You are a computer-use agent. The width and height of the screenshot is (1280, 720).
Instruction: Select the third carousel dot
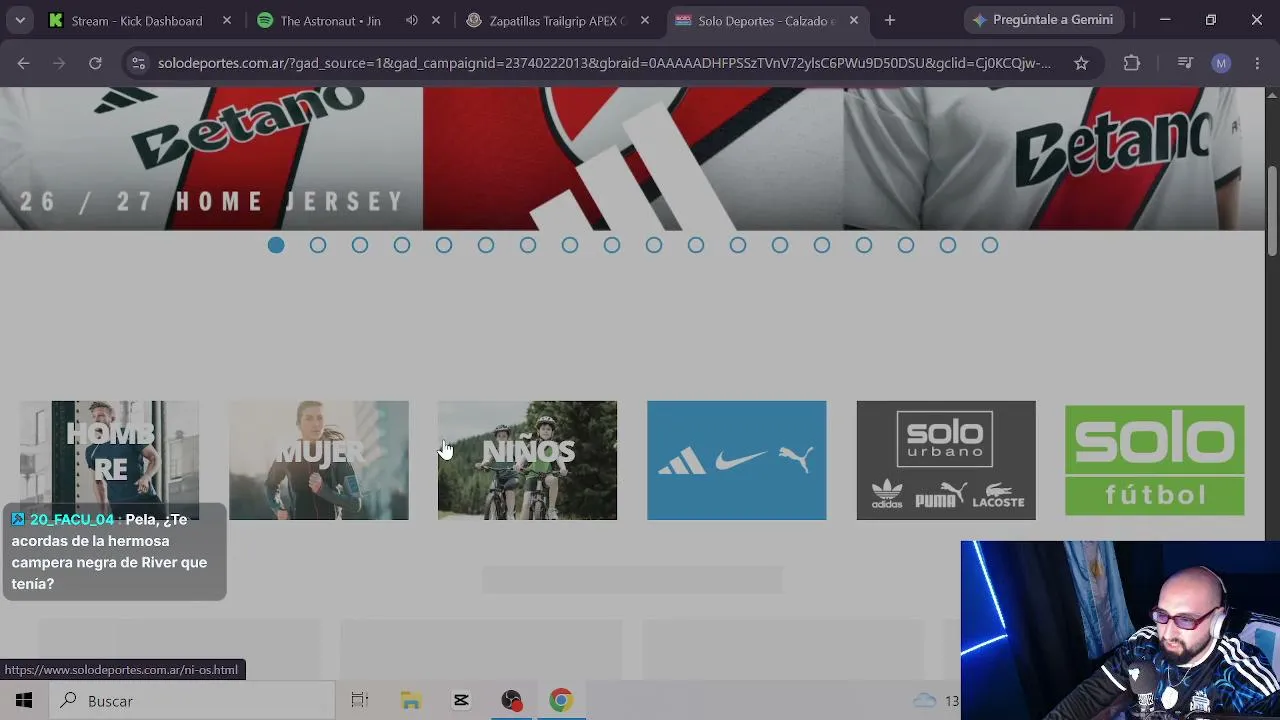point(360,245)
